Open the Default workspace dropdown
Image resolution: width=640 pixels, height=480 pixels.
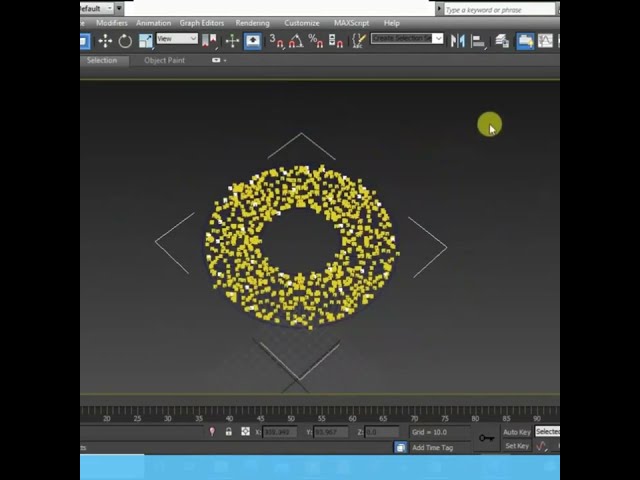(x=97, y=8)
